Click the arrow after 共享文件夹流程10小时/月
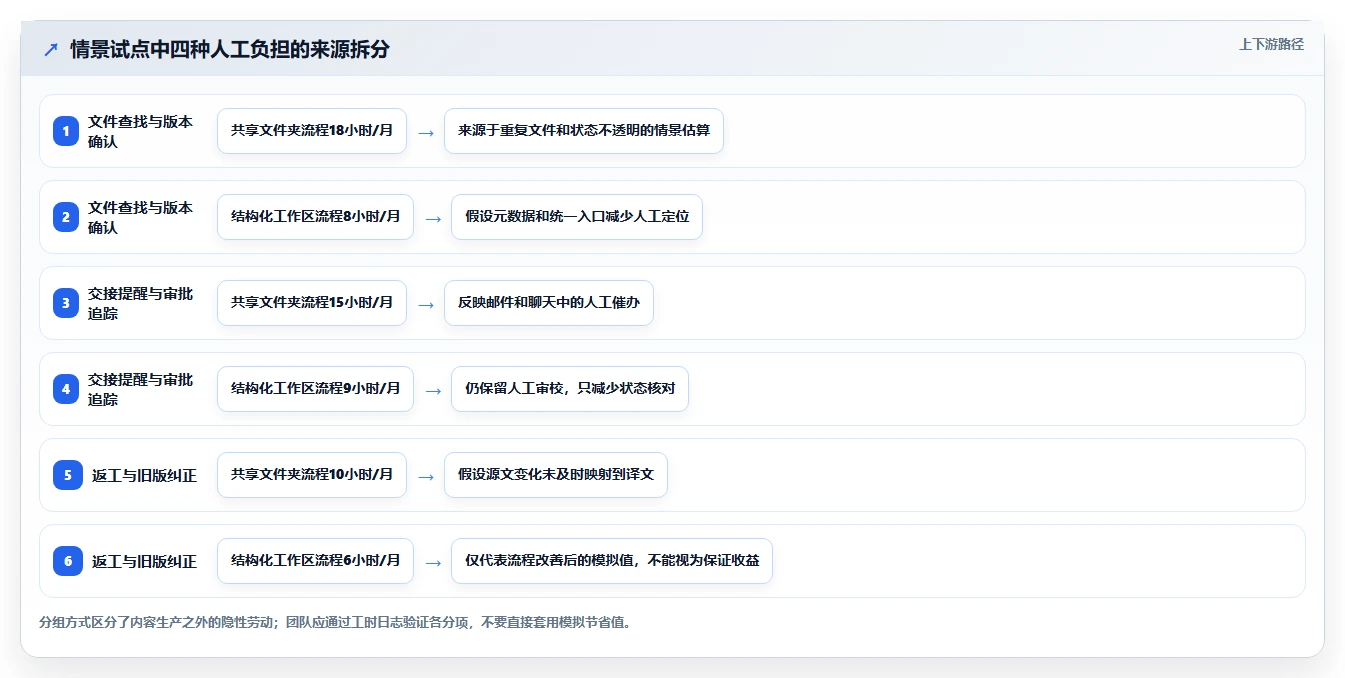The width and height of the screenshot is (1345, 678). (x=426, y=476)
